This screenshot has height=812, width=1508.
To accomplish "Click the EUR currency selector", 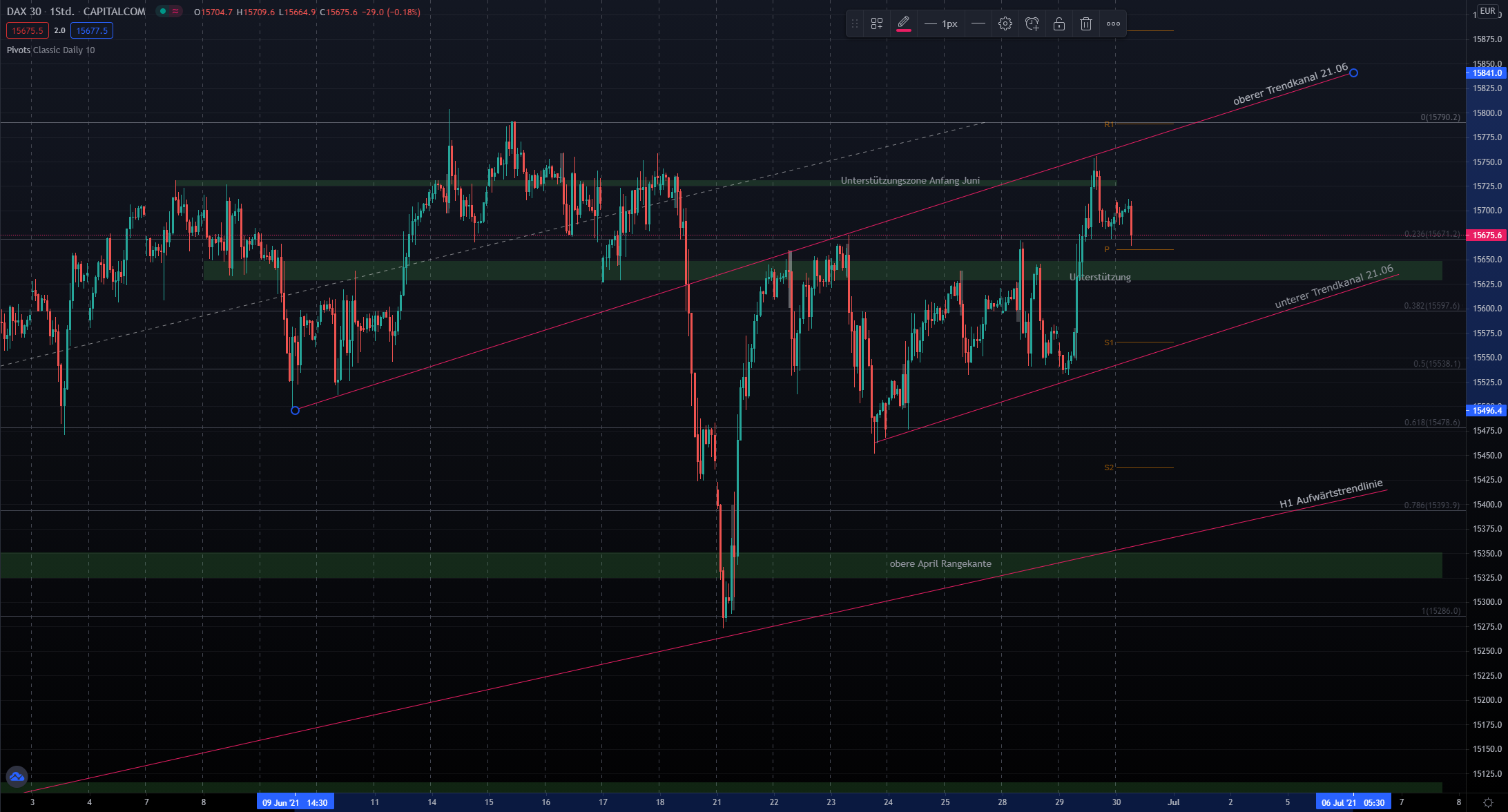I will pyautogui.click(x=1487, y=11).
